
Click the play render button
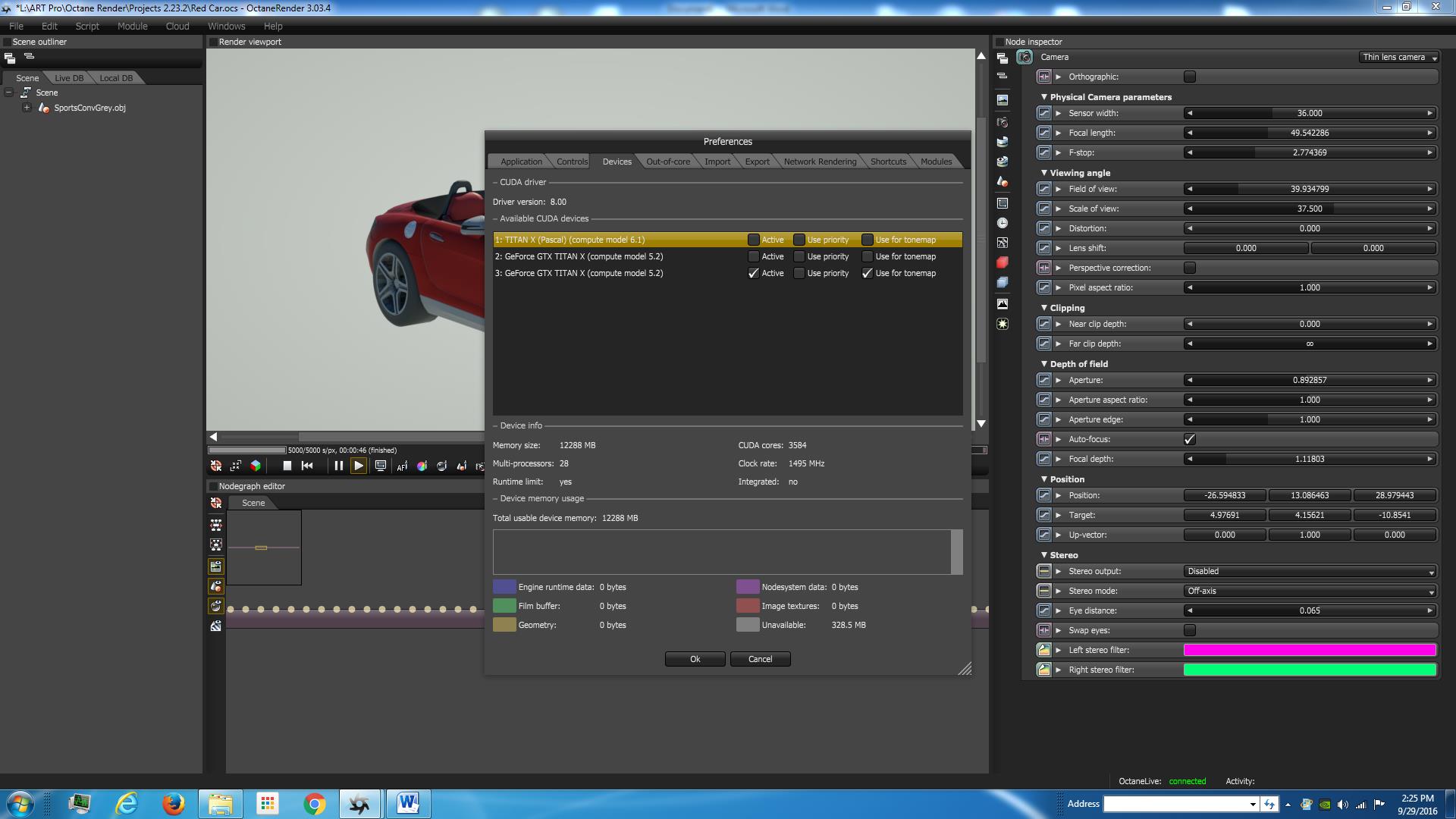coord(359,466)
